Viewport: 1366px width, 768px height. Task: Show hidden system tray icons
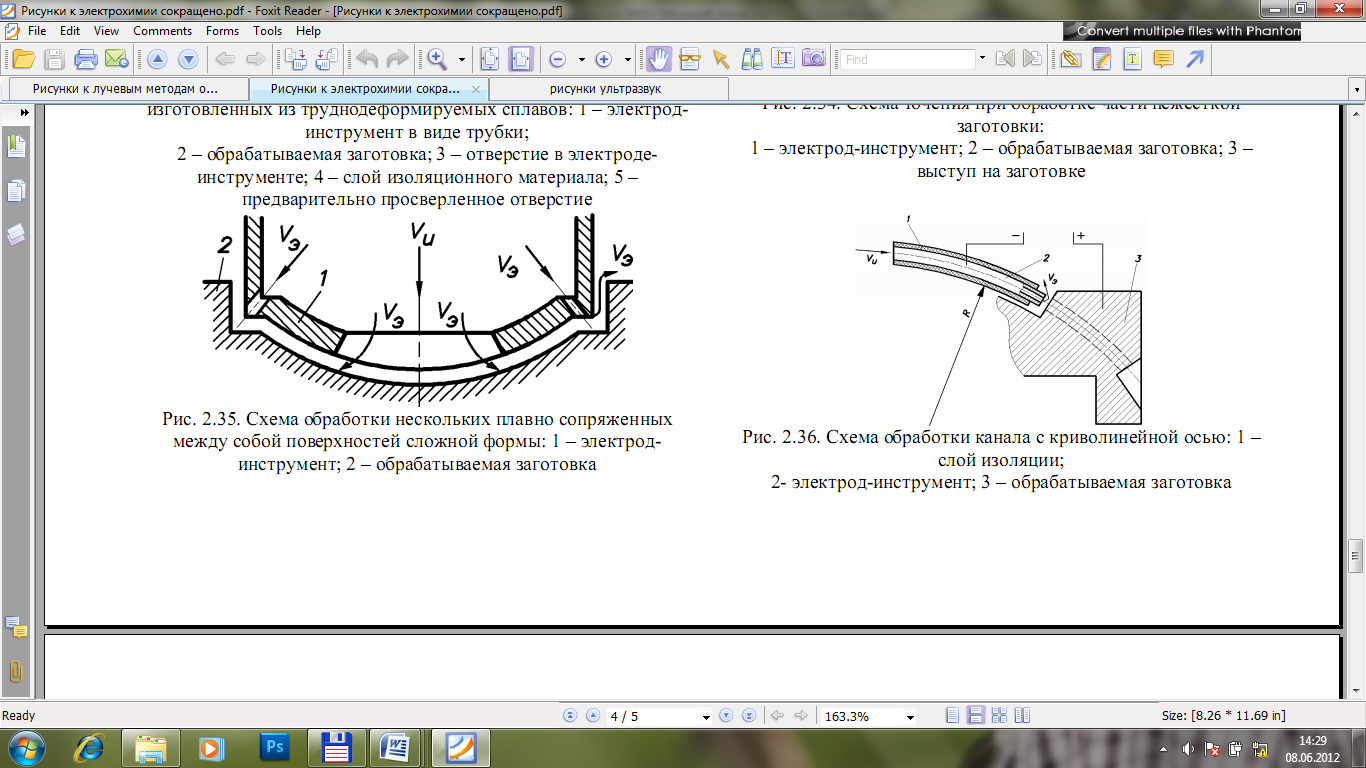point(1161,748)
